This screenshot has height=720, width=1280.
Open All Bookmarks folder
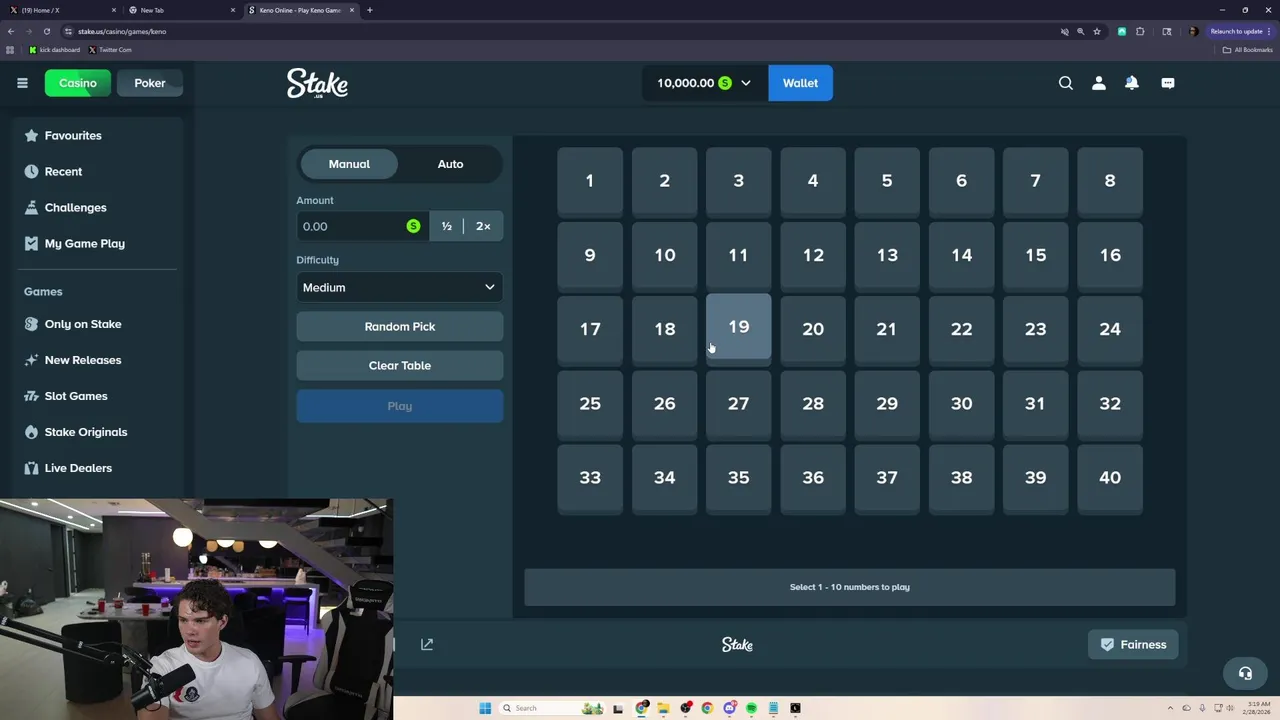(x=1248, y=50)
